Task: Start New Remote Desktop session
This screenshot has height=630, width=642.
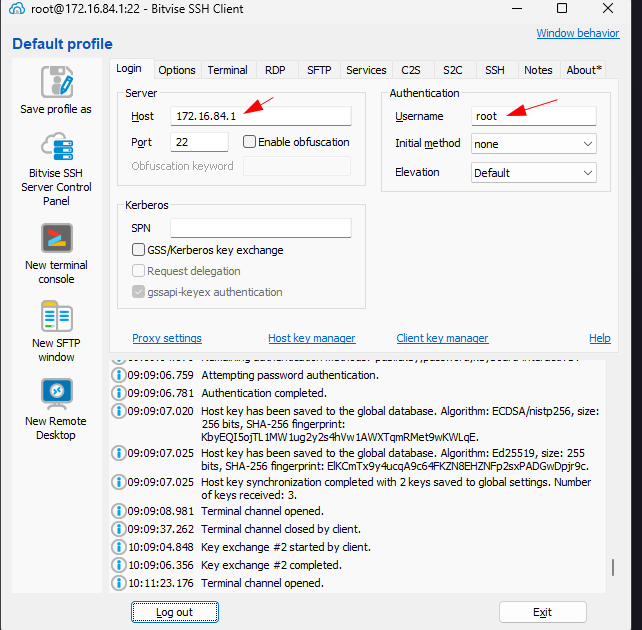Action: (x=56, y=394)
